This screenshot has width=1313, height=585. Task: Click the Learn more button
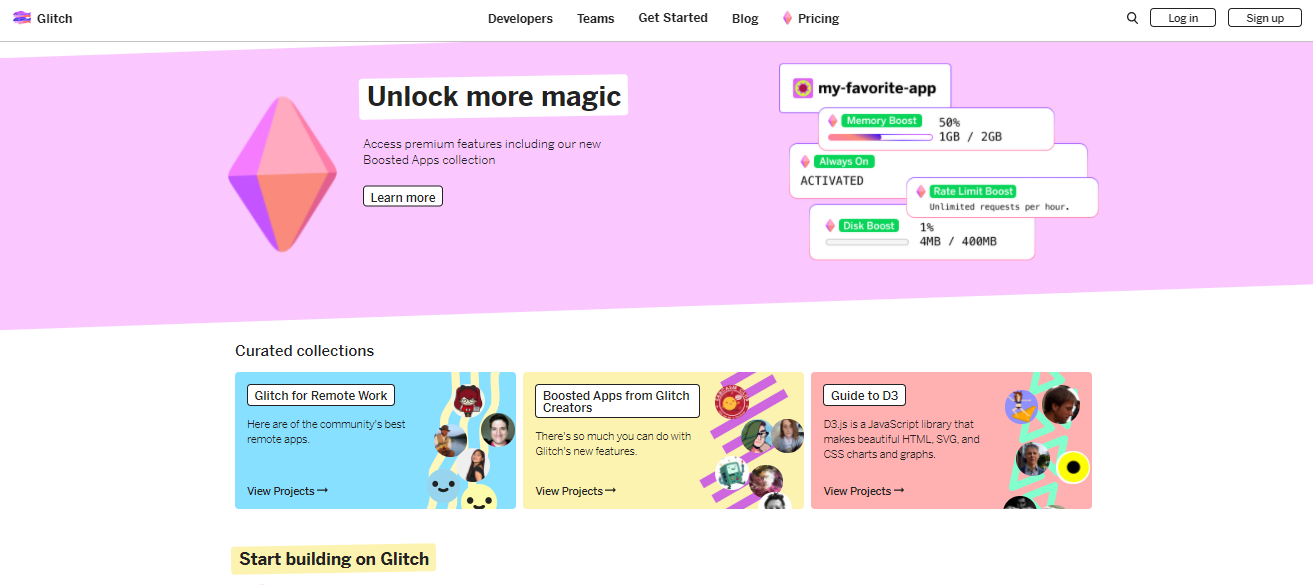coord(403,197)
